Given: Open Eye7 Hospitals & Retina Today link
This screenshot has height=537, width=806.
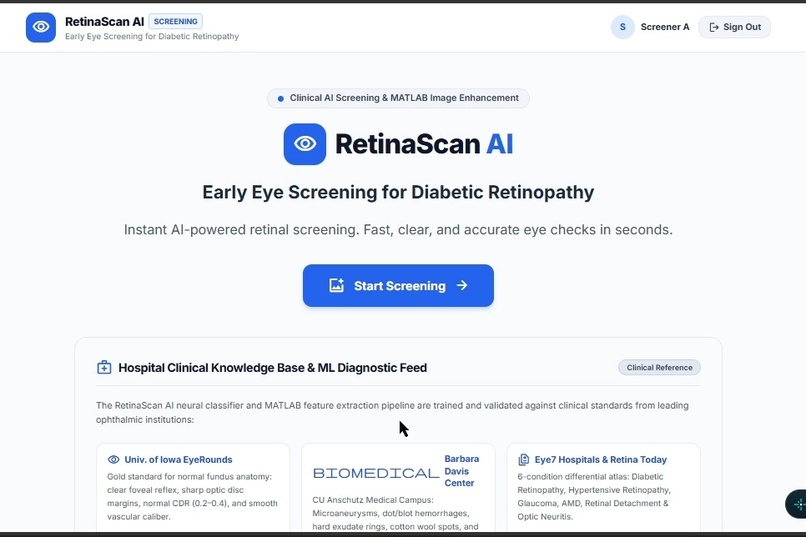Looking at the screenshot, I should 600,459.
